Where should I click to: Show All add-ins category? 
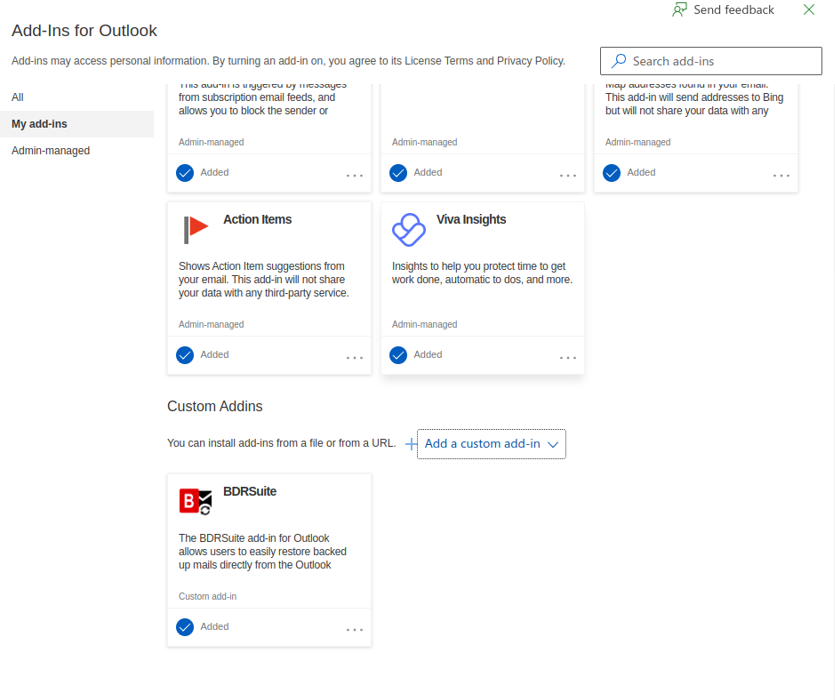(x=18, y=97)
